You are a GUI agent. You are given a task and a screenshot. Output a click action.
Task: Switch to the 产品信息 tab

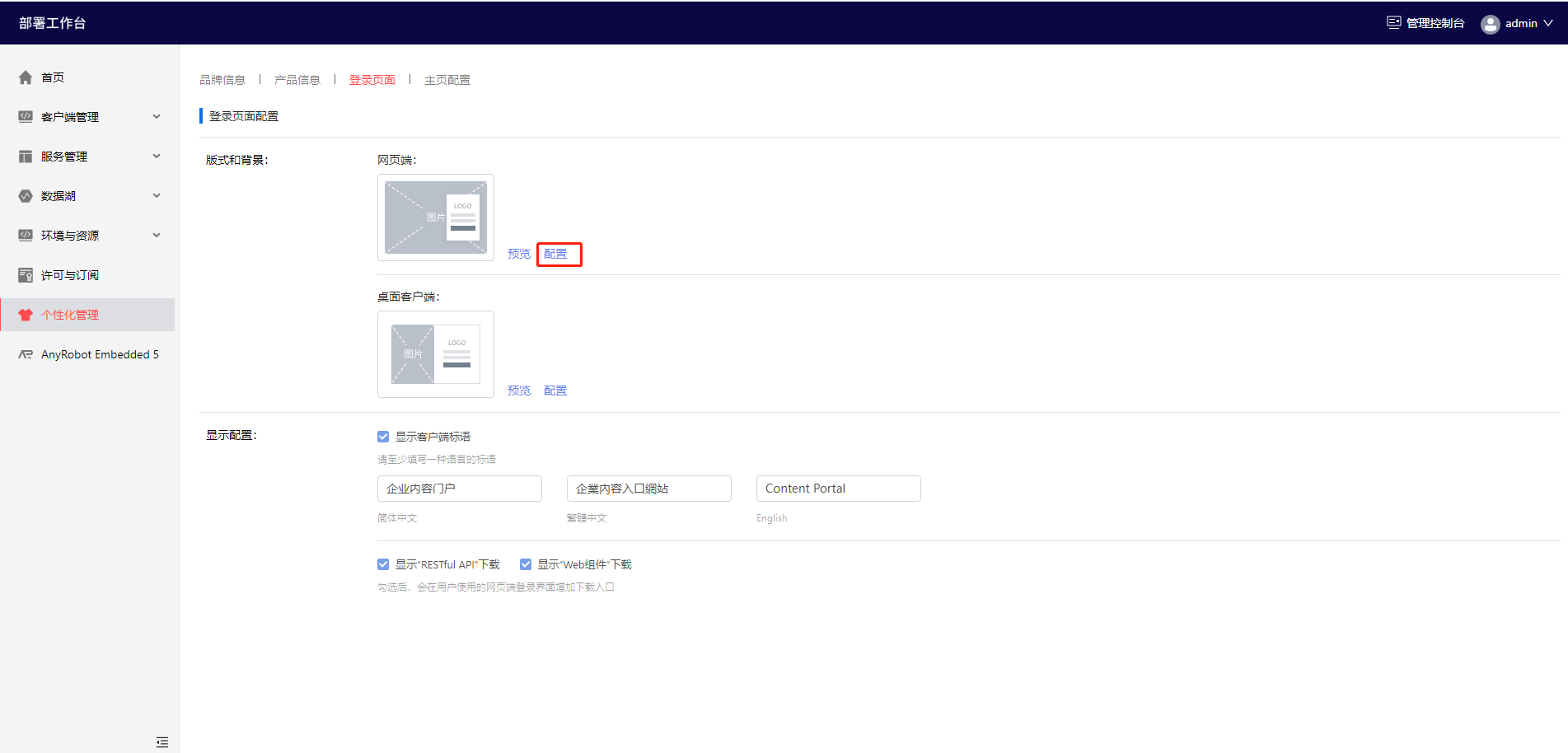297,80
